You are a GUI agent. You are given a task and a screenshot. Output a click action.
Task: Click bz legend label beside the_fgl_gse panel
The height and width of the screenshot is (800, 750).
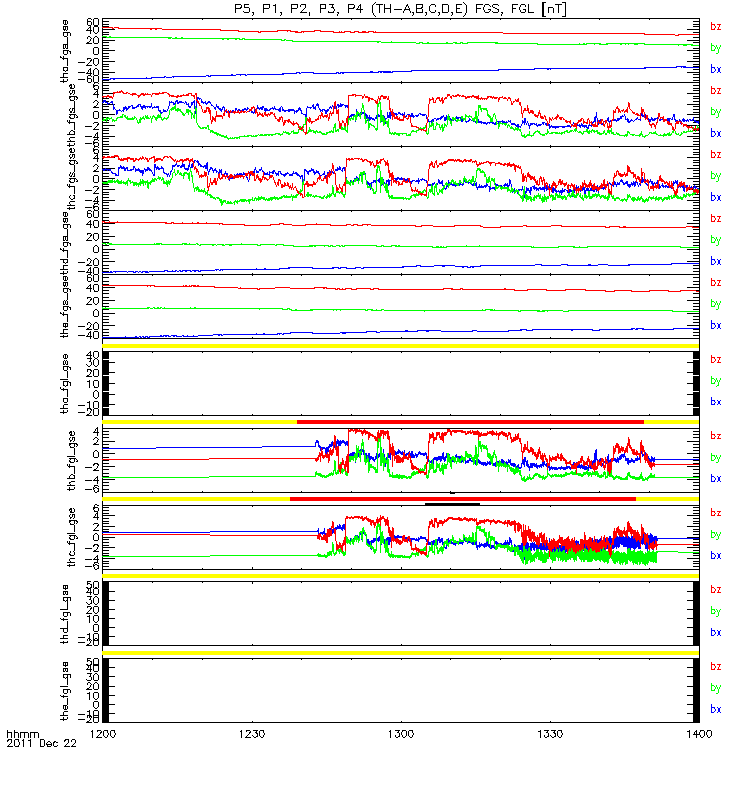(715, 666)
